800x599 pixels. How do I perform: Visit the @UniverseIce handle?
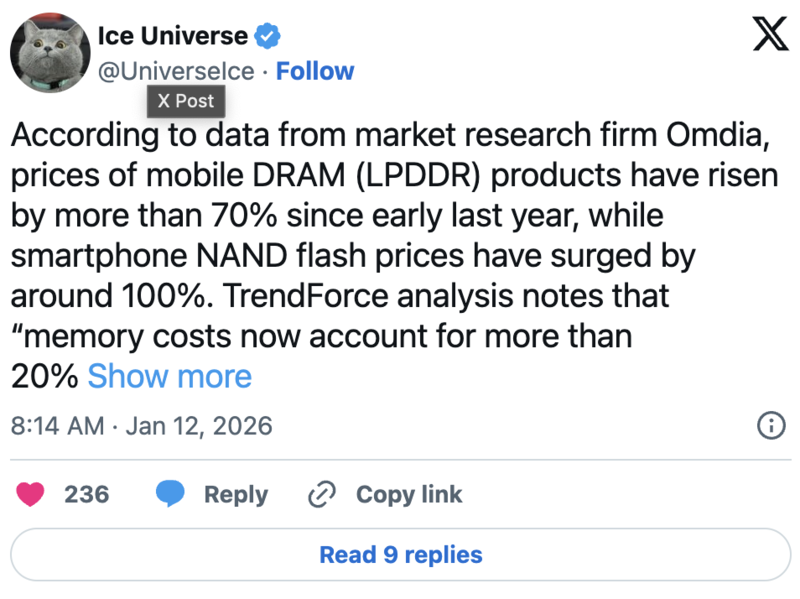(x=176, y=71)
